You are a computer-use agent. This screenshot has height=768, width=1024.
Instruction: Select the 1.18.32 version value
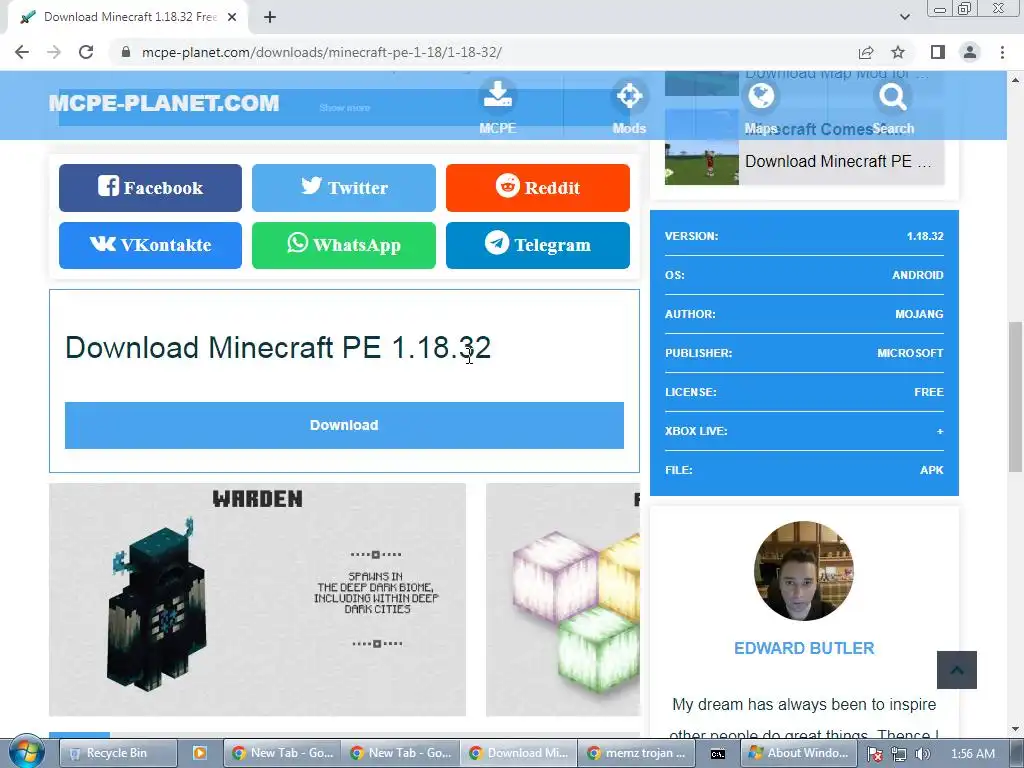[x=925, y=236]
